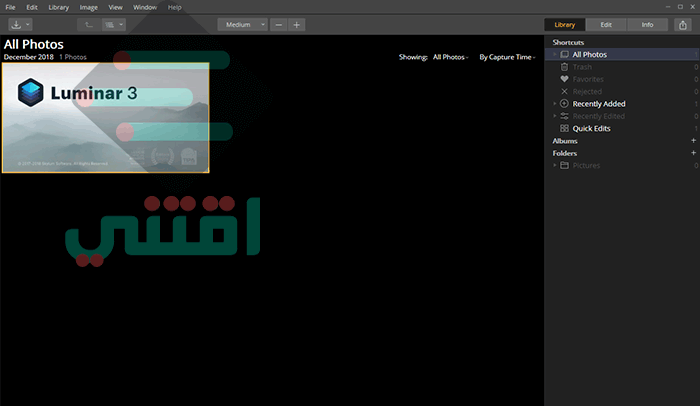
Task: Click the Recently Added plus-circle icon
Action: 564,104
